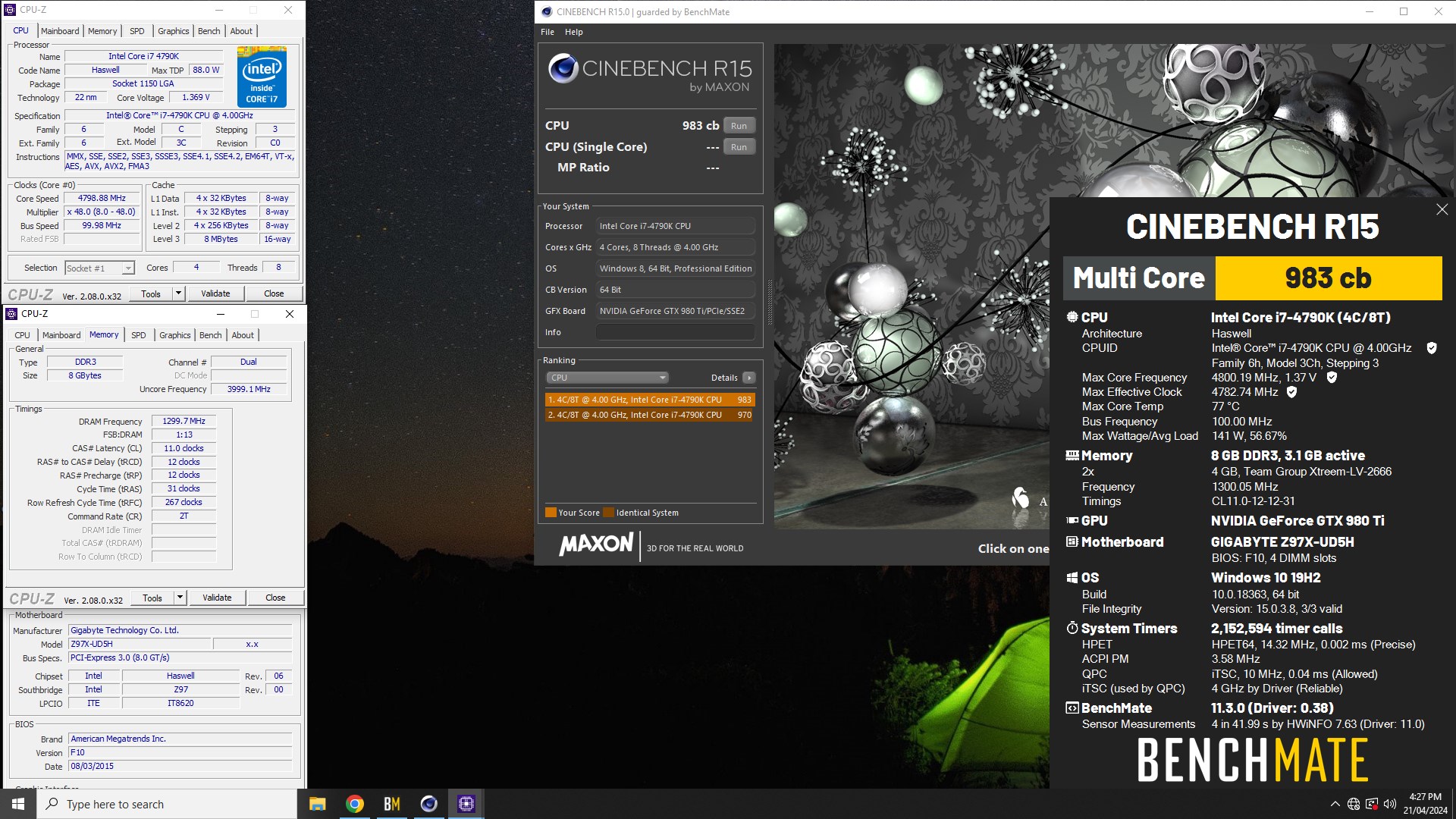
Task: Open the Socket #1 selection dropdown
Action: [x=99, y=268]
